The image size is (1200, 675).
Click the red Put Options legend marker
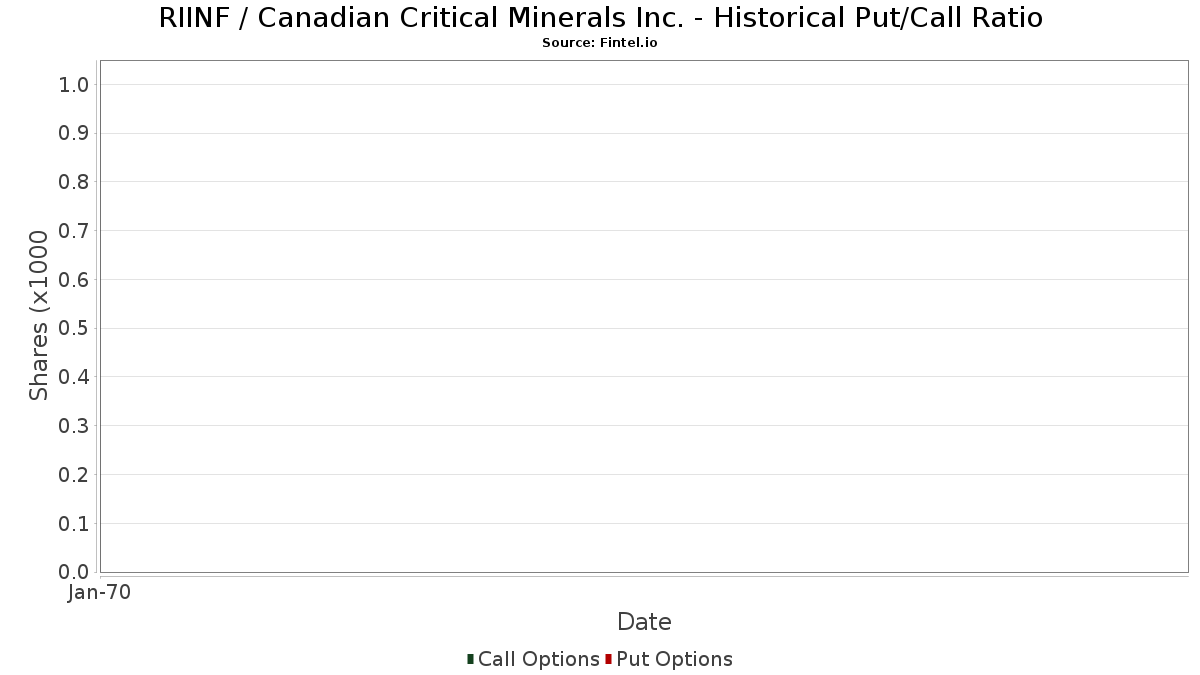pos(608,659)
